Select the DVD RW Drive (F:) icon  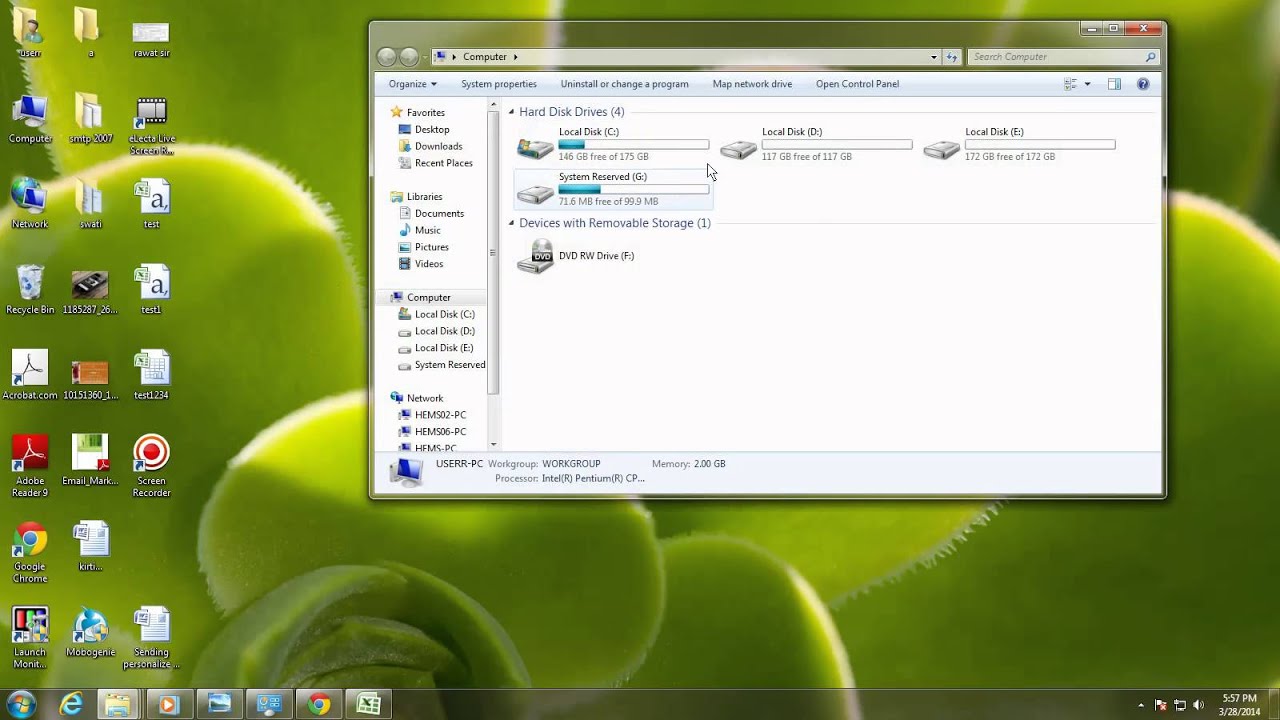click(x=535, y=256)
